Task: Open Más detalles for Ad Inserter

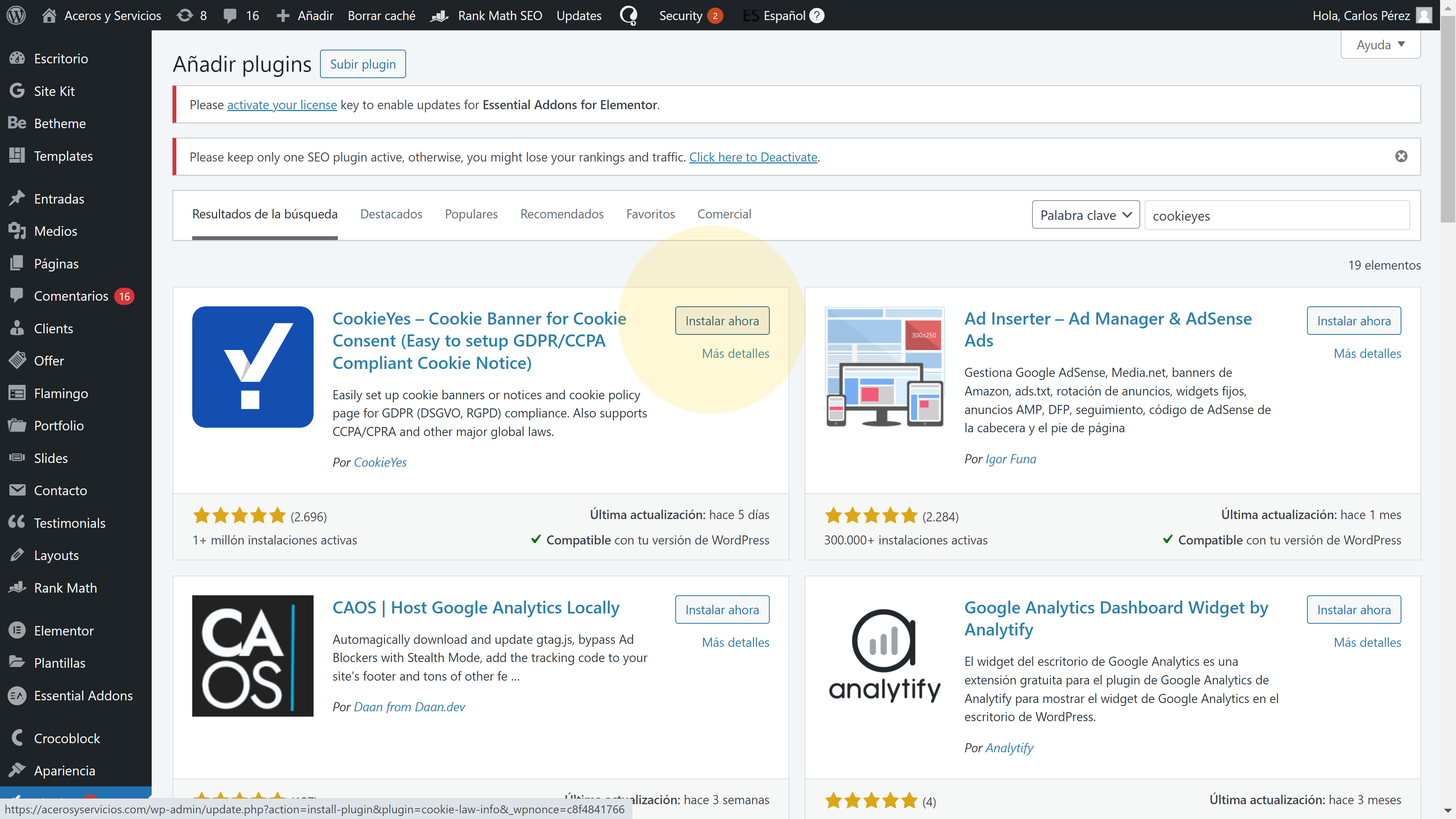Action: [x=1367, y=353]
